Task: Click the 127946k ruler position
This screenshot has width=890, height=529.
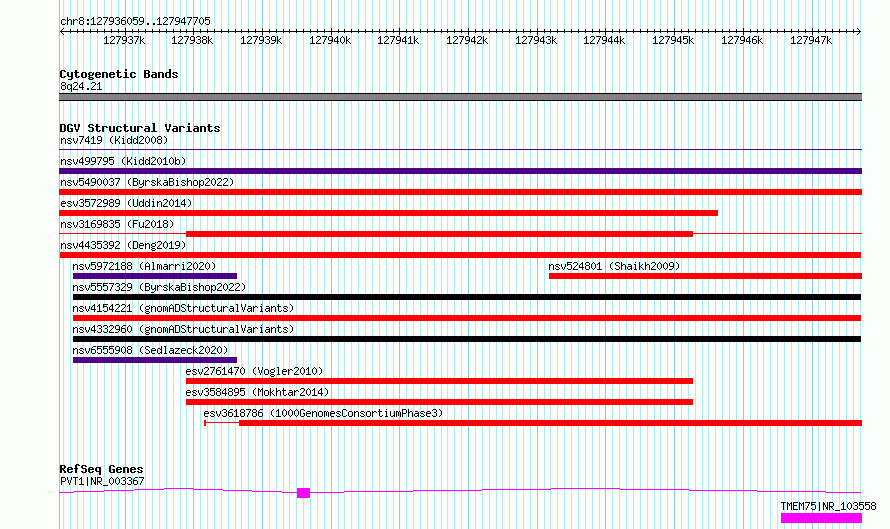Action: (x=742, y=40)
